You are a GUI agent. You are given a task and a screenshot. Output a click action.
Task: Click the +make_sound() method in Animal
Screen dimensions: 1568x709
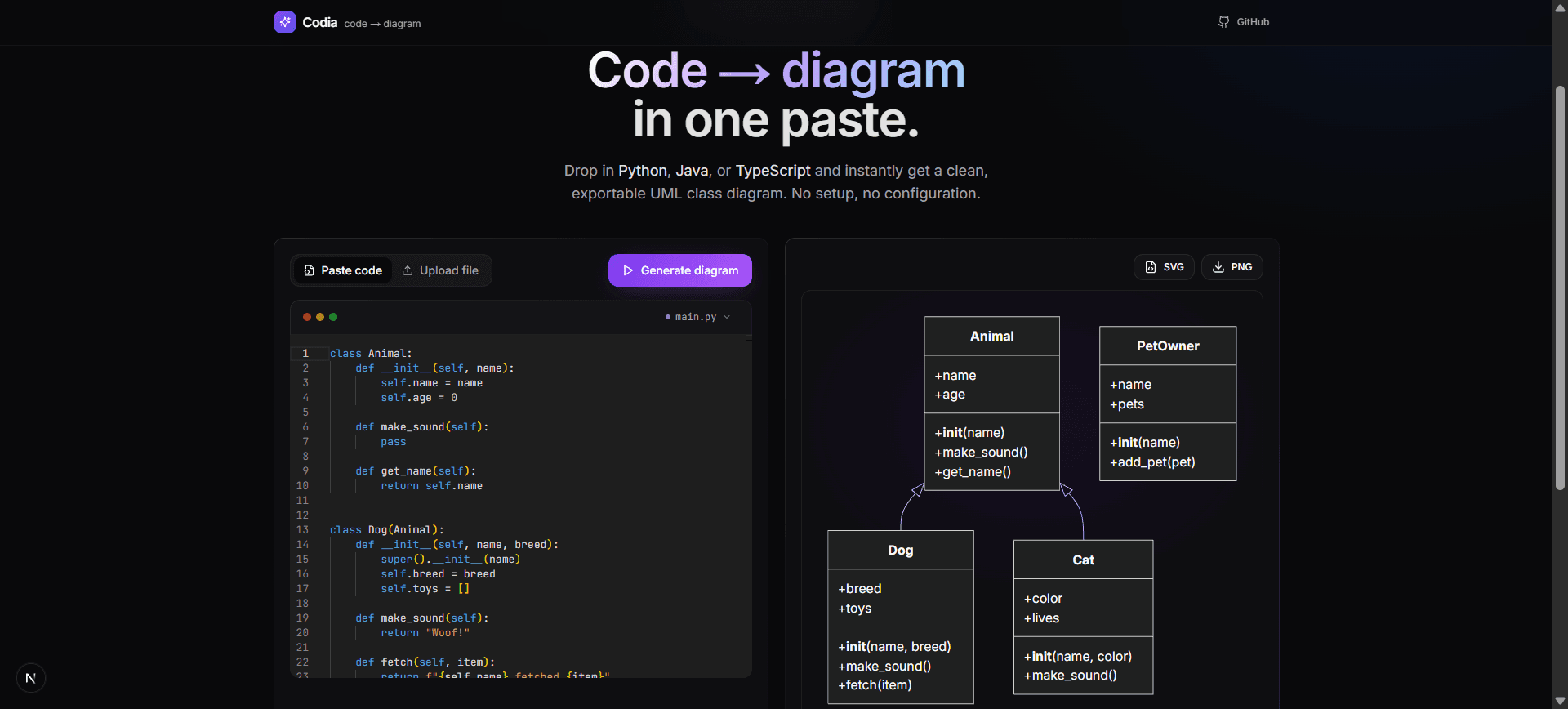(x=982, y=453)
